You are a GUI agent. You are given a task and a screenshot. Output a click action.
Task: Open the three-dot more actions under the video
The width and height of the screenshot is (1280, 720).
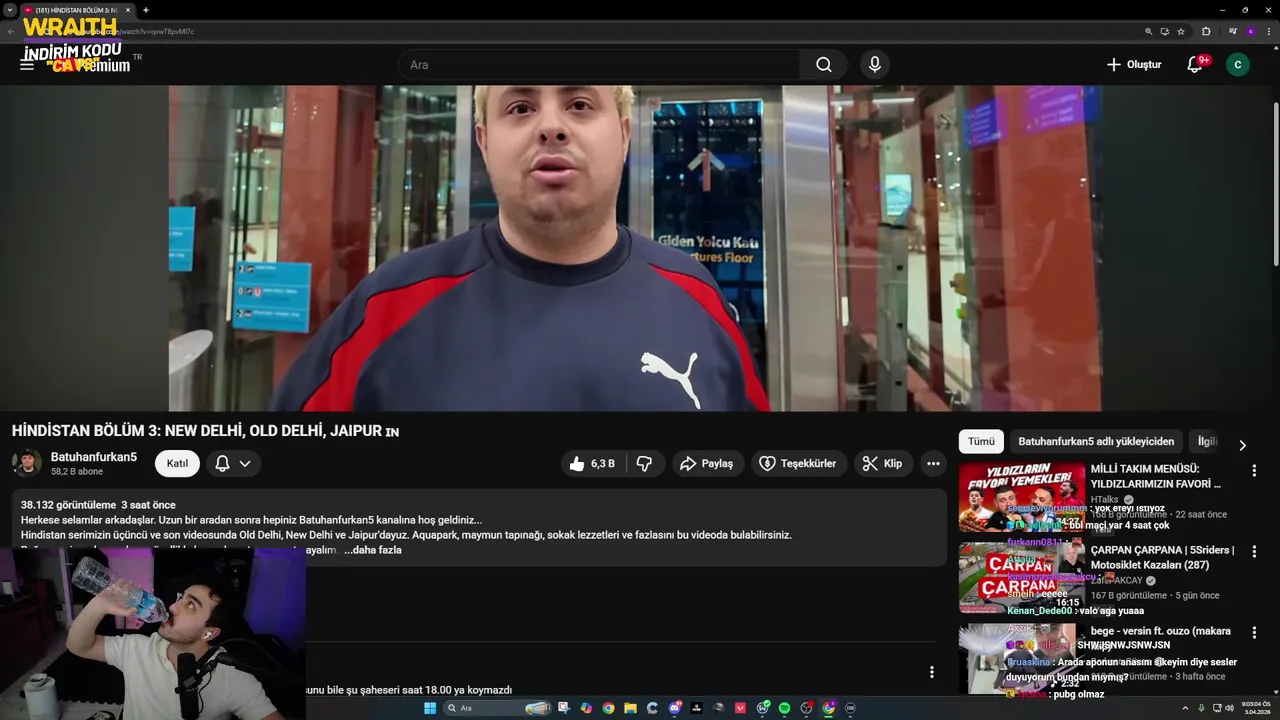933,464
